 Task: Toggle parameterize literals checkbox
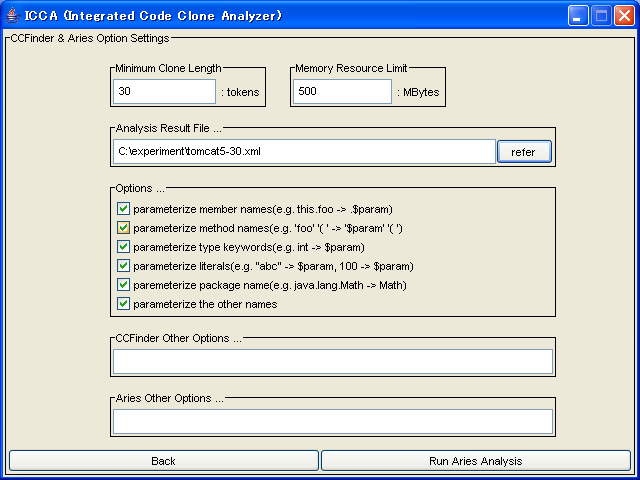pyautogui.click(x=124, y=266)
